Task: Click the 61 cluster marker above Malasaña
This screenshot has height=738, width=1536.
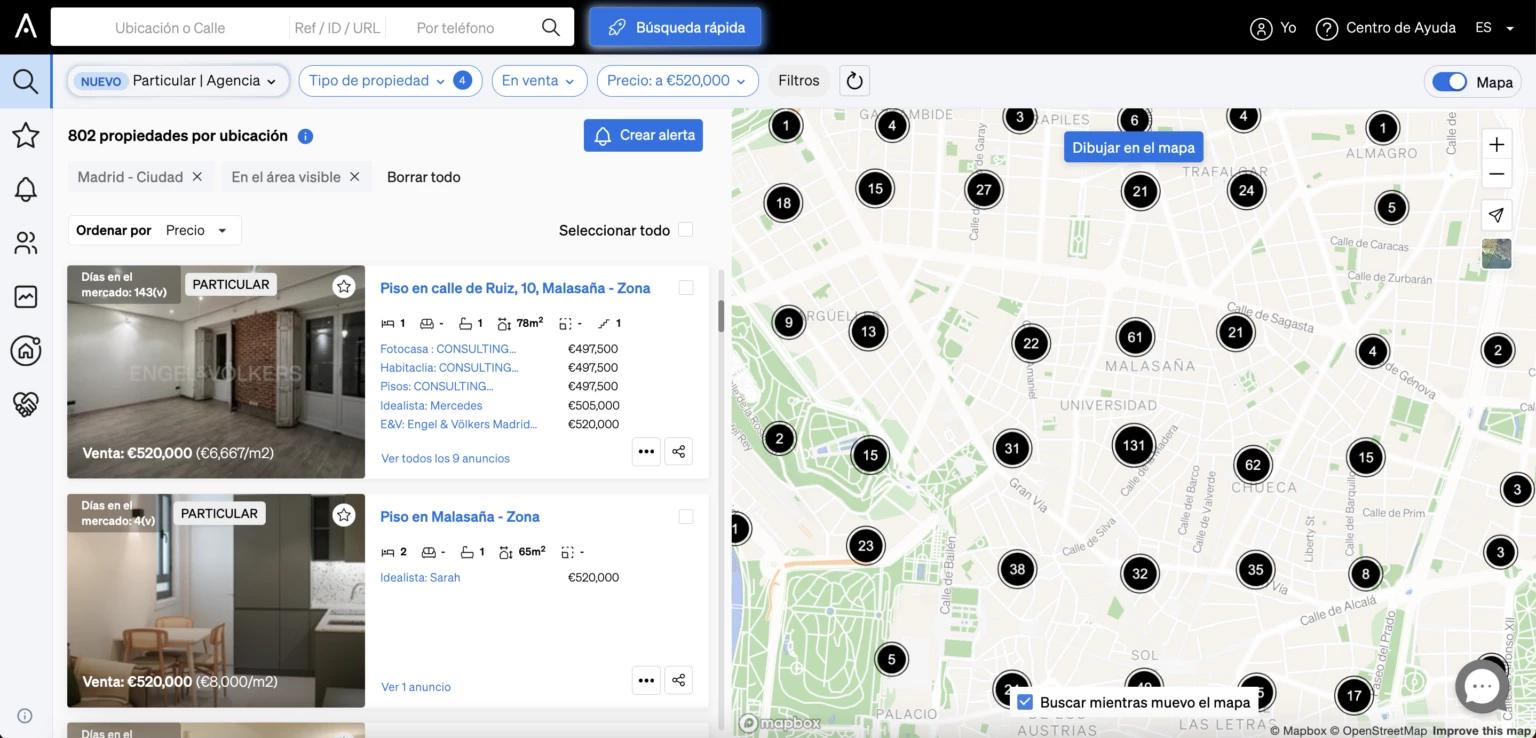Action: point(1135,337)
